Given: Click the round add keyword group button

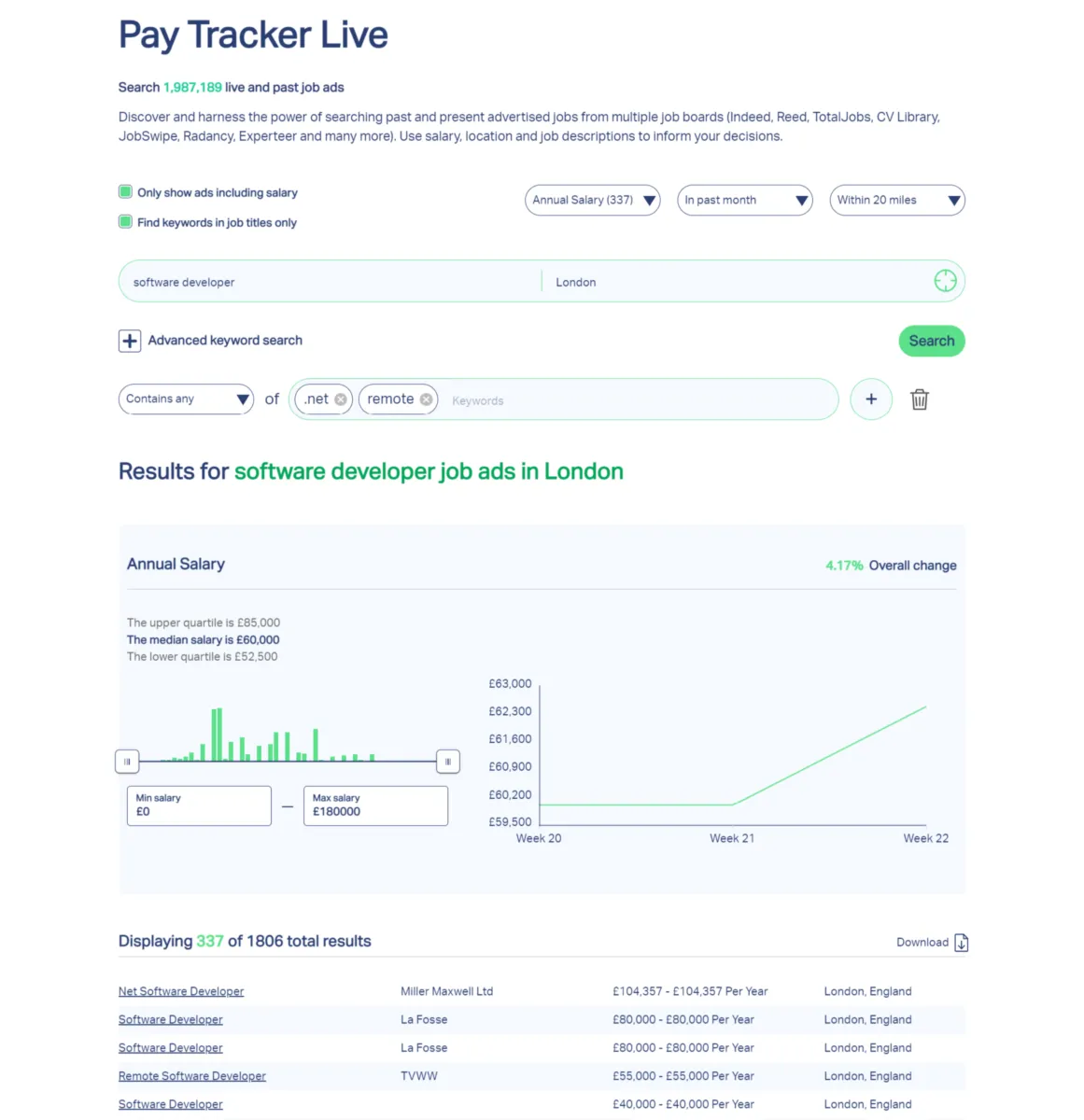Looking at the screenshot, I should tap(870, 399).
